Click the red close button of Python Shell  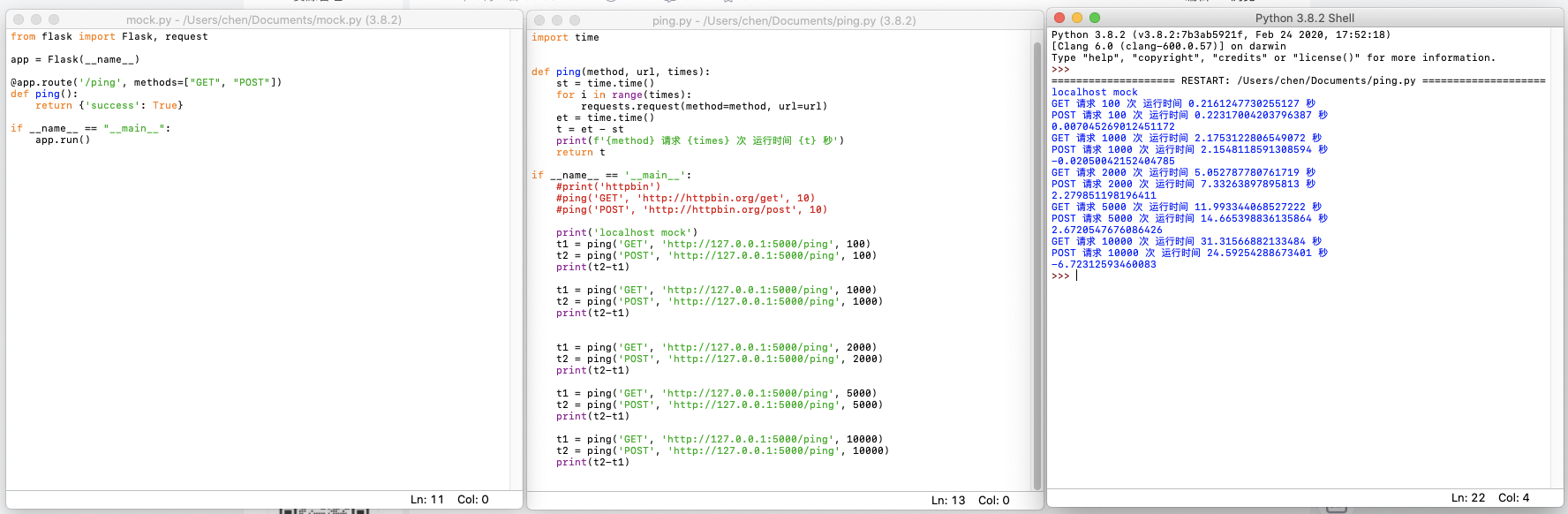(x=1059, y=18)
